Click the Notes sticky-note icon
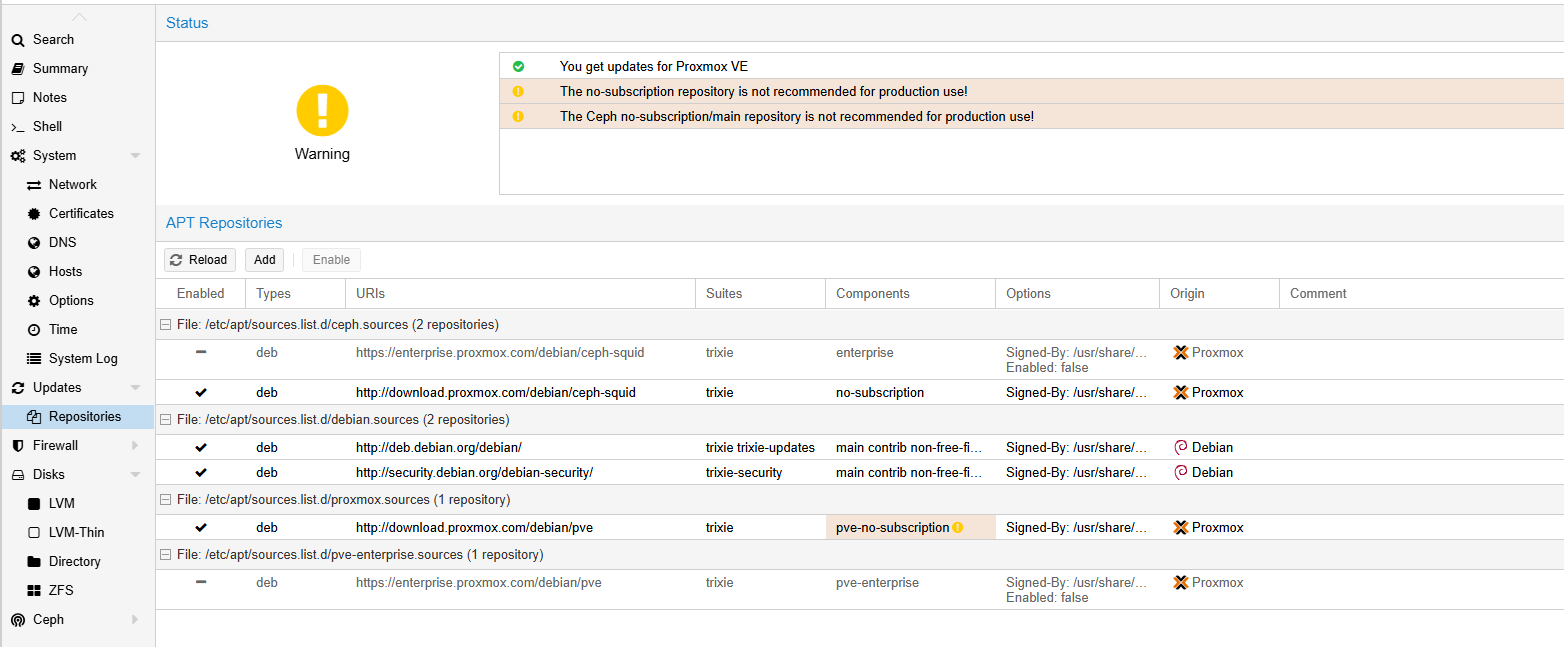Screen dimensions: 1564x647 pos(18,98)
